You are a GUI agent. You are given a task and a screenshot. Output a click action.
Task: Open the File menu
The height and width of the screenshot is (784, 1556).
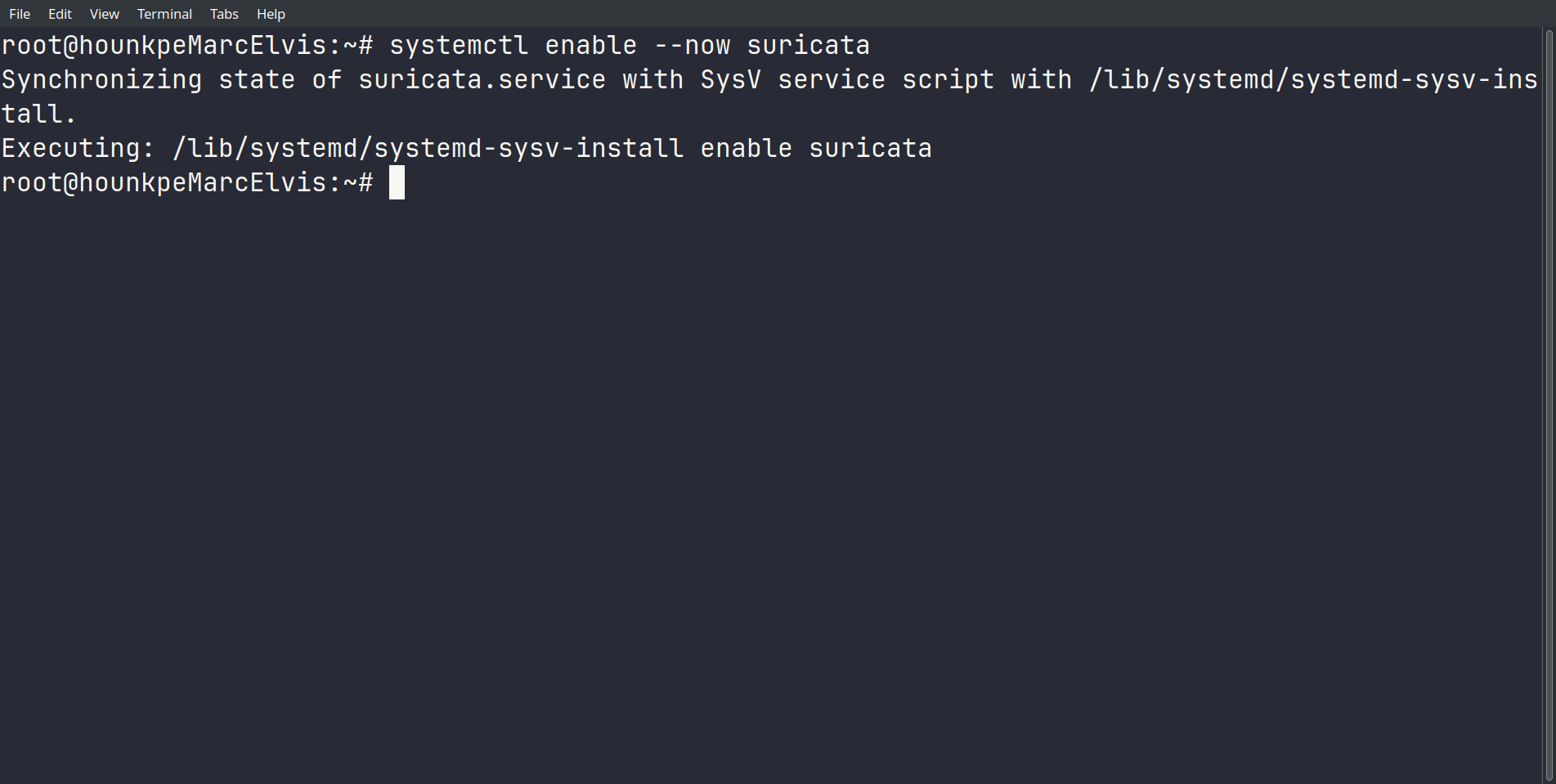click(20, 14)
